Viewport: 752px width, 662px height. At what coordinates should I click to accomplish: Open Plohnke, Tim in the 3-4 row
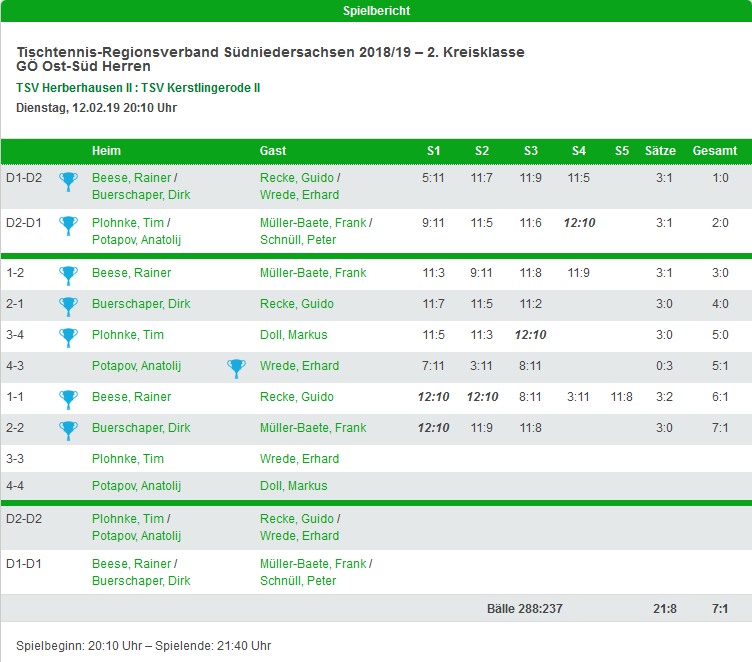[128, 335]
